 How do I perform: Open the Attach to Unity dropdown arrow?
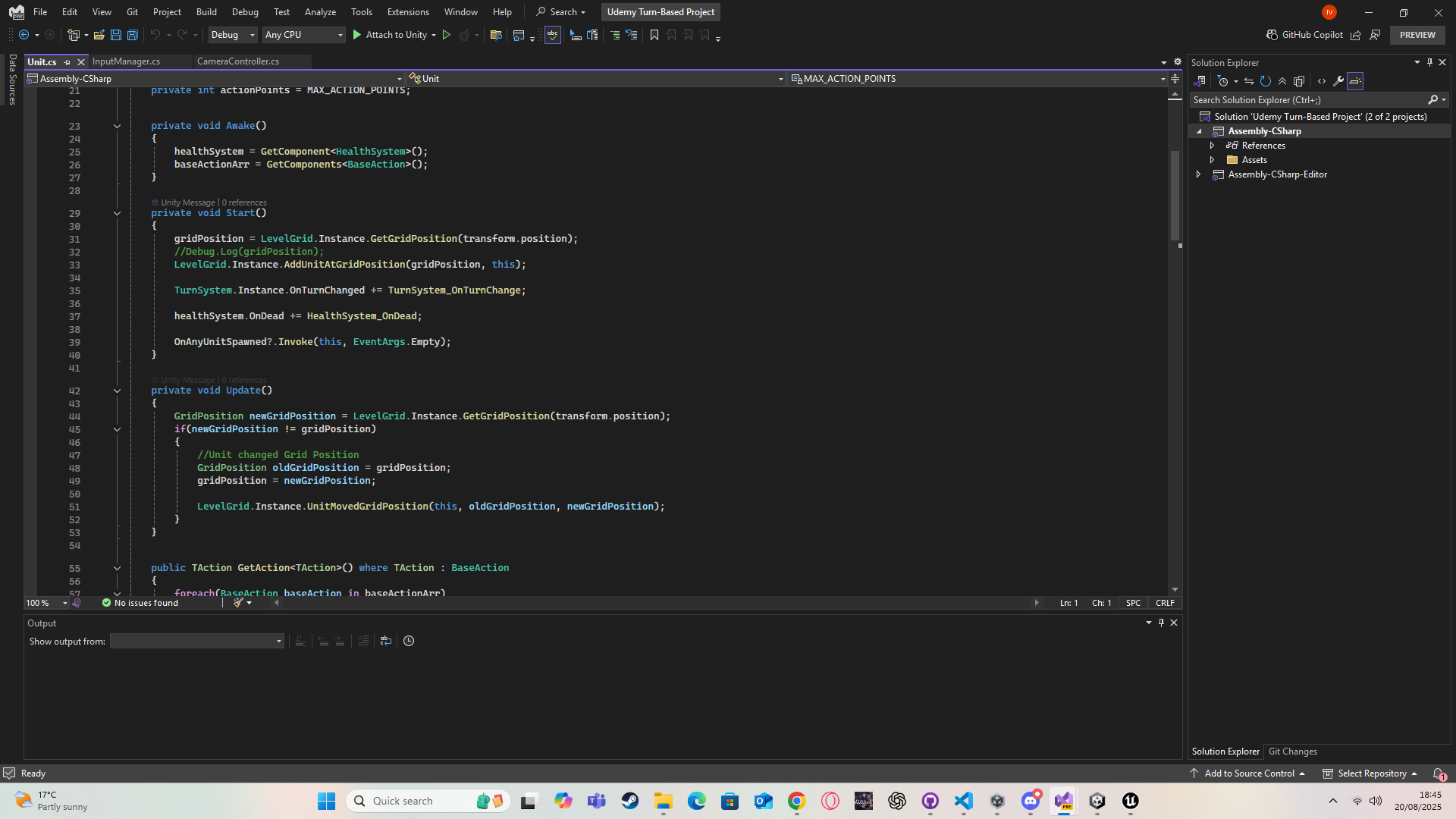pos(434,35)
